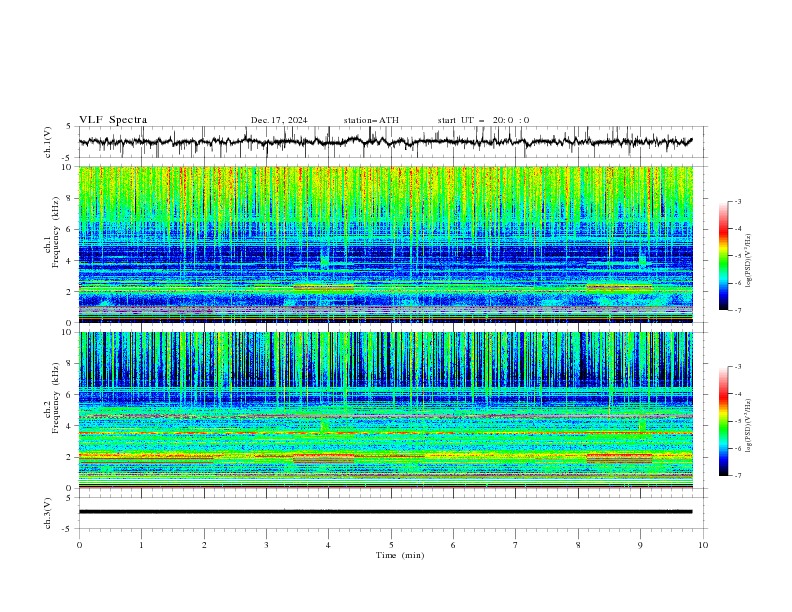Click the 'ch.1(V)' waveform axis label

(48, 142)
